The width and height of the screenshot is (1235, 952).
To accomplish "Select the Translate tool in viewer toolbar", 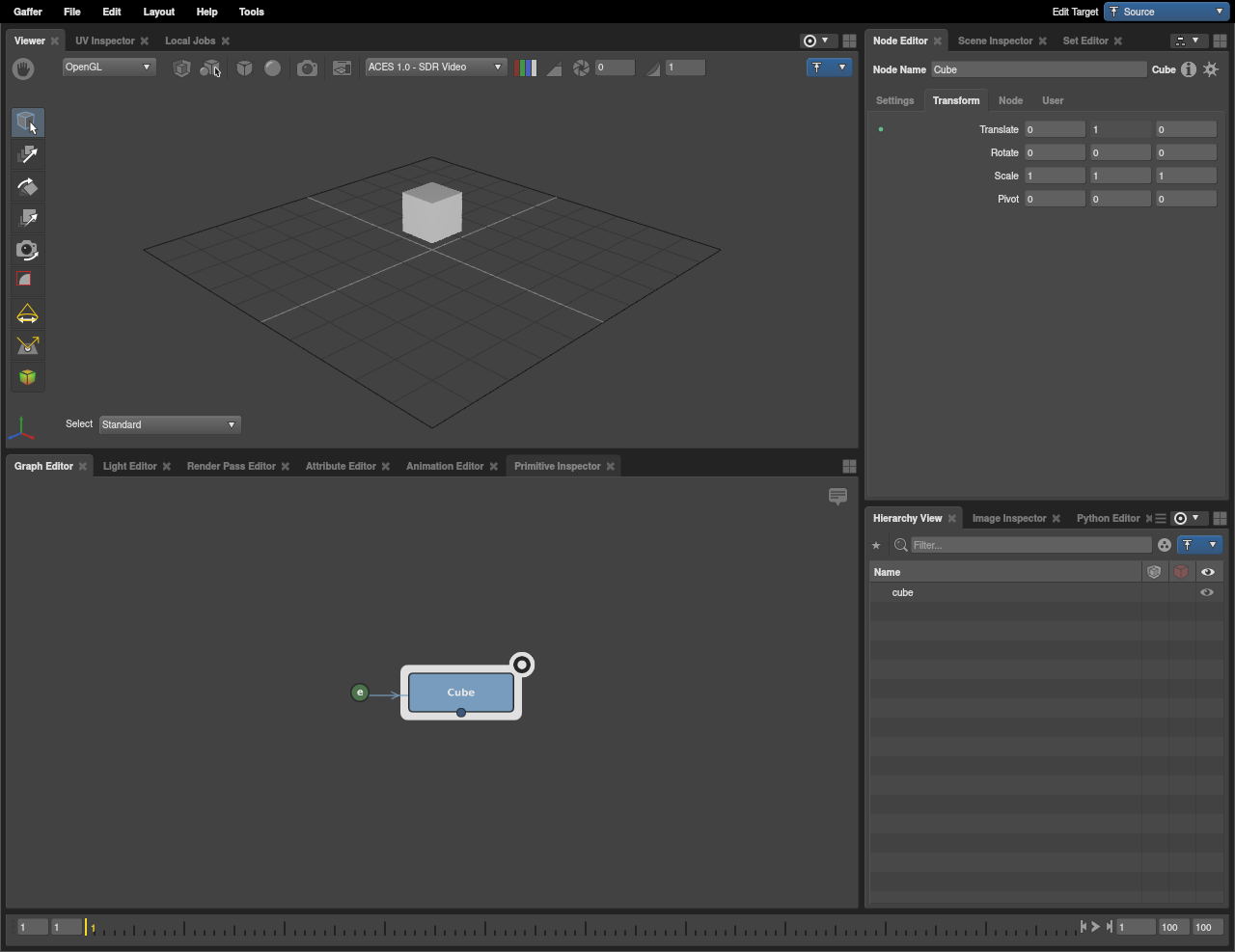I will [x=27, y=154].
